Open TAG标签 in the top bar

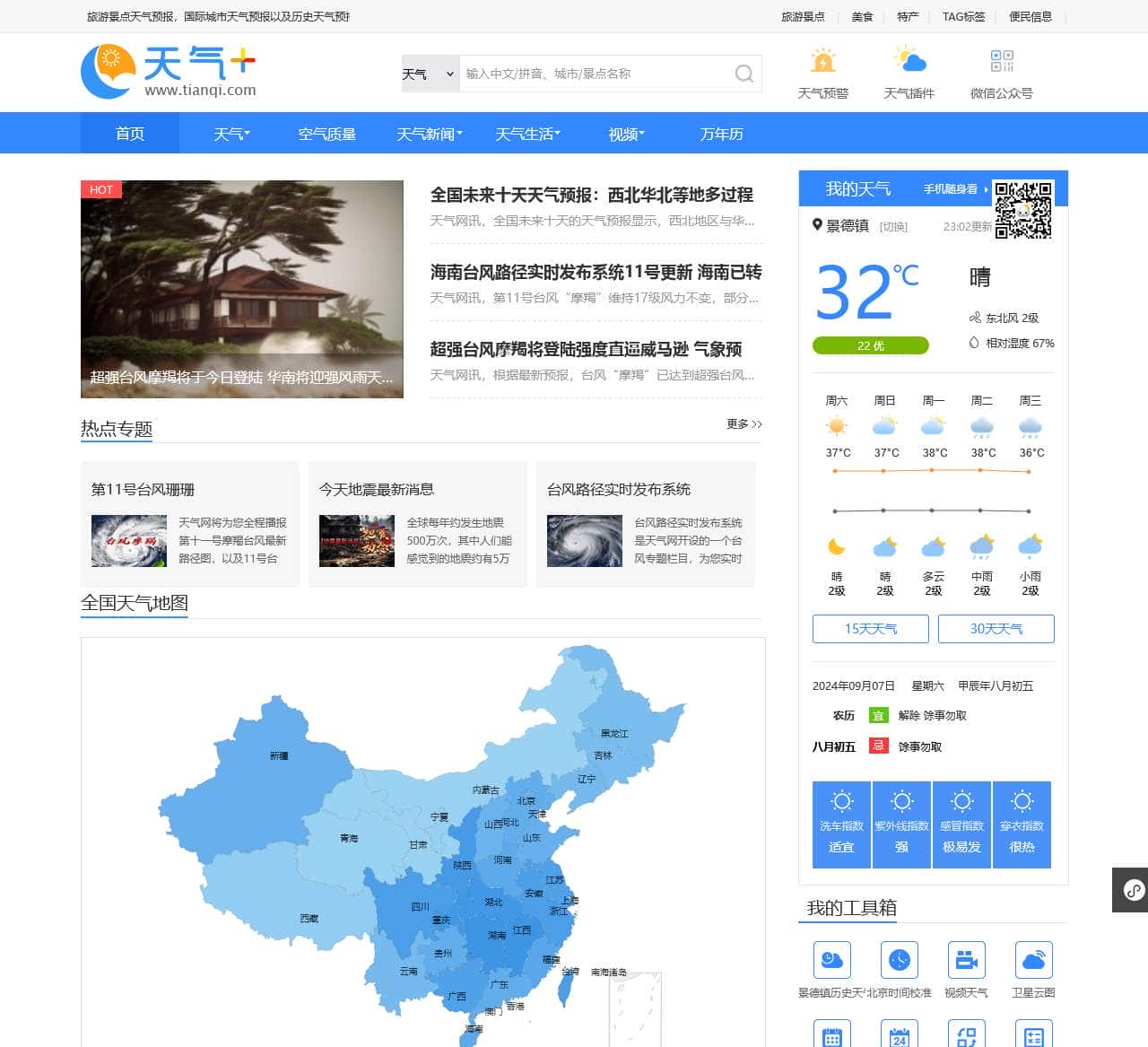[963, 16]
